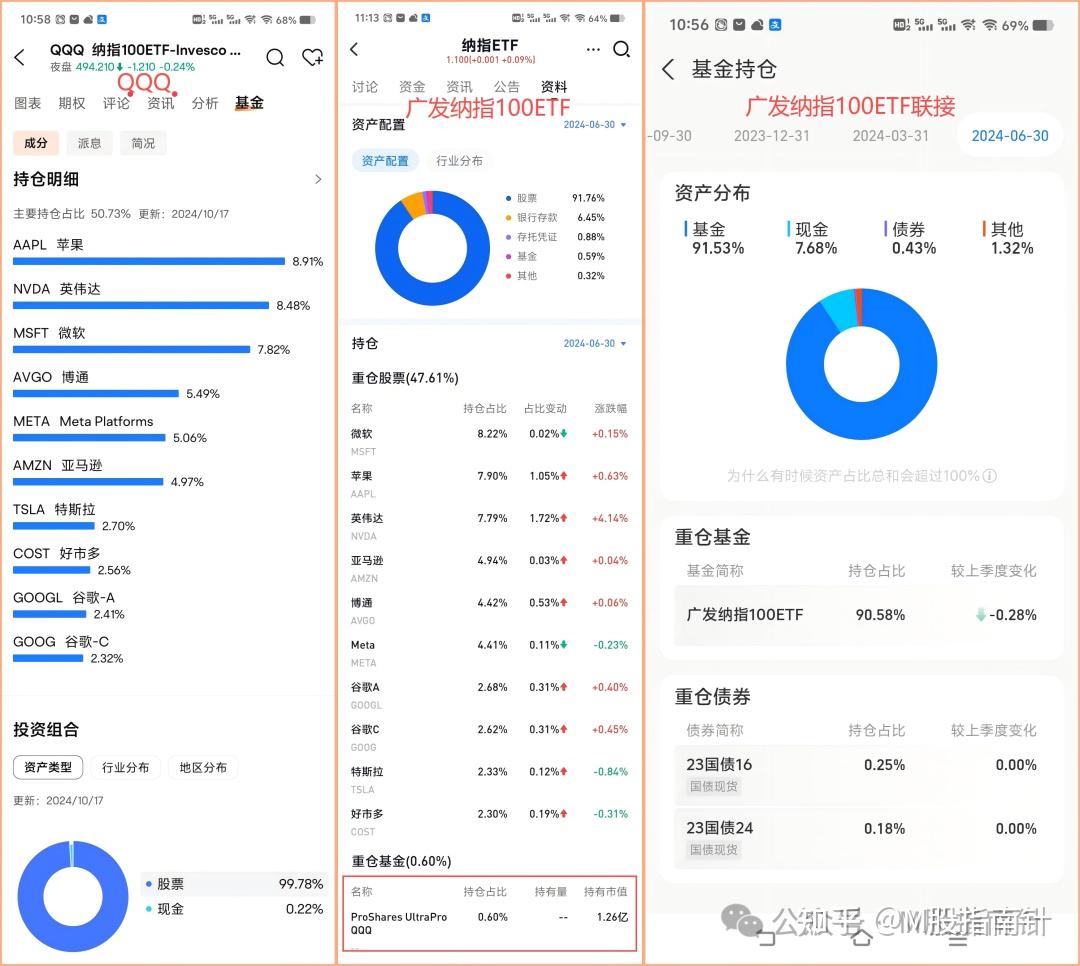
Task: Open the 公告 tab on 纳指ETF
Action: coord(506,87)
